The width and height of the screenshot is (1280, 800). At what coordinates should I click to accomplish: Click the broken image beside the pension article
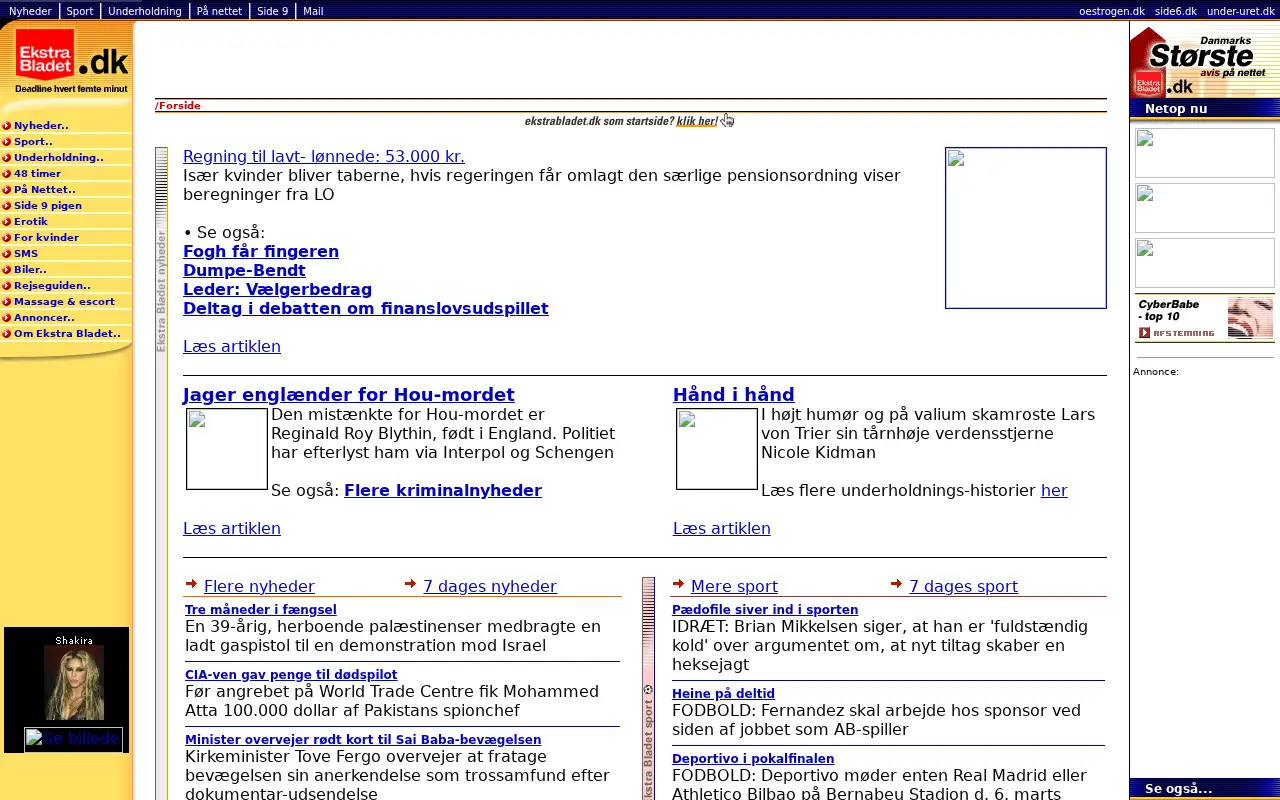1026,228
